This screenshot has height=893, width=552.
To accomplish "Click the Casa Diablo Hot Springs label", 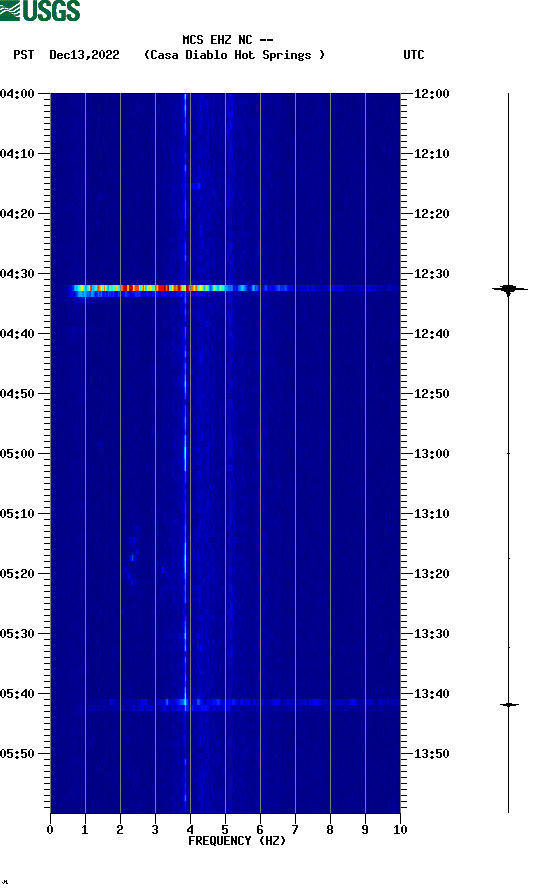I will point(234,55).
